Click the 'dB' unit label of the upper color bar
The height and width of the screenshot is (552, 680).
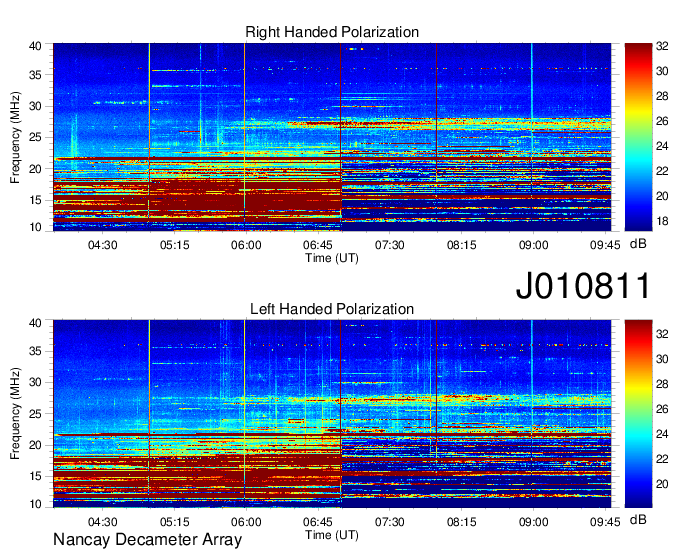coord(638,244)
